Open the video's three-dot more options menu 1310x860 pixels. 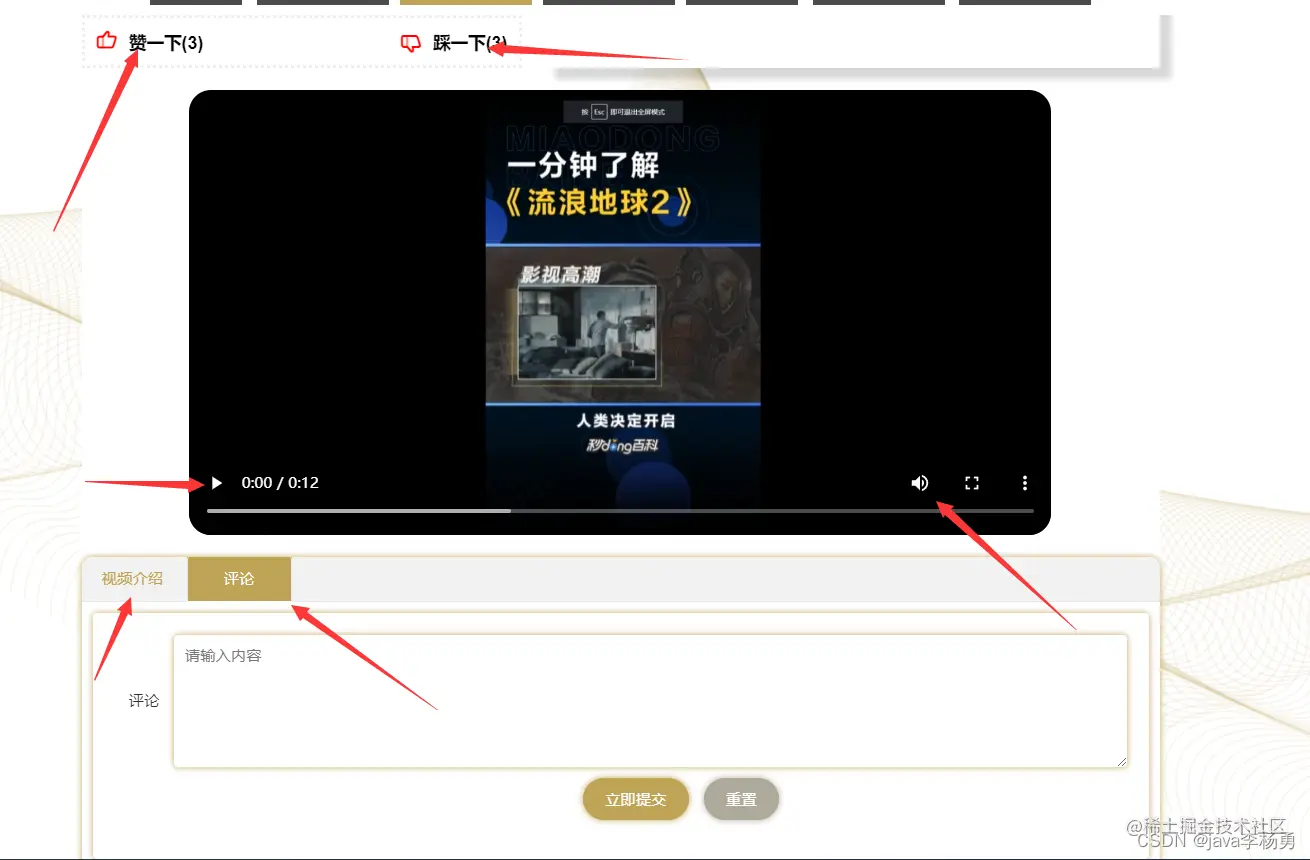pyautogui.click(x=1025, y=483)
